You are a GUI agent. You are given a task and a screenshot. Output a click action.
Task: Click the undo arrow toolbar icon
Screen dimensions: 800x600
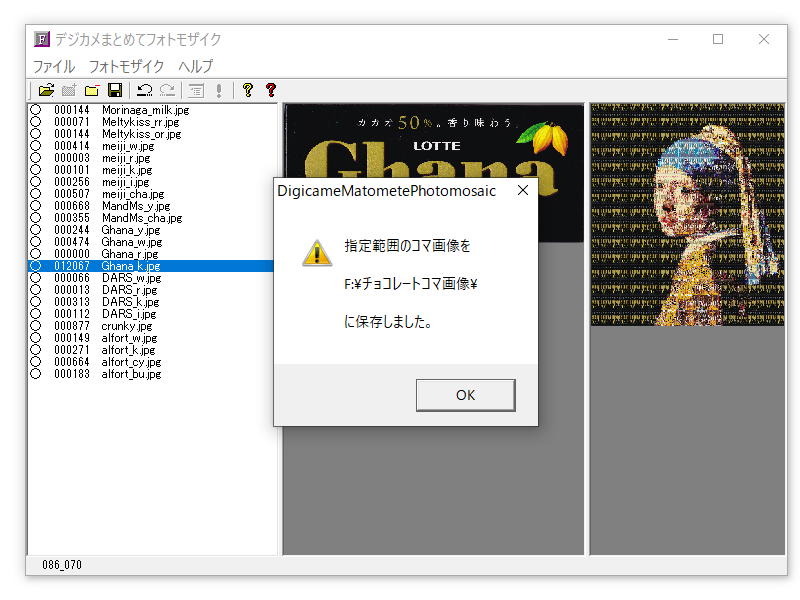[144, 90]
